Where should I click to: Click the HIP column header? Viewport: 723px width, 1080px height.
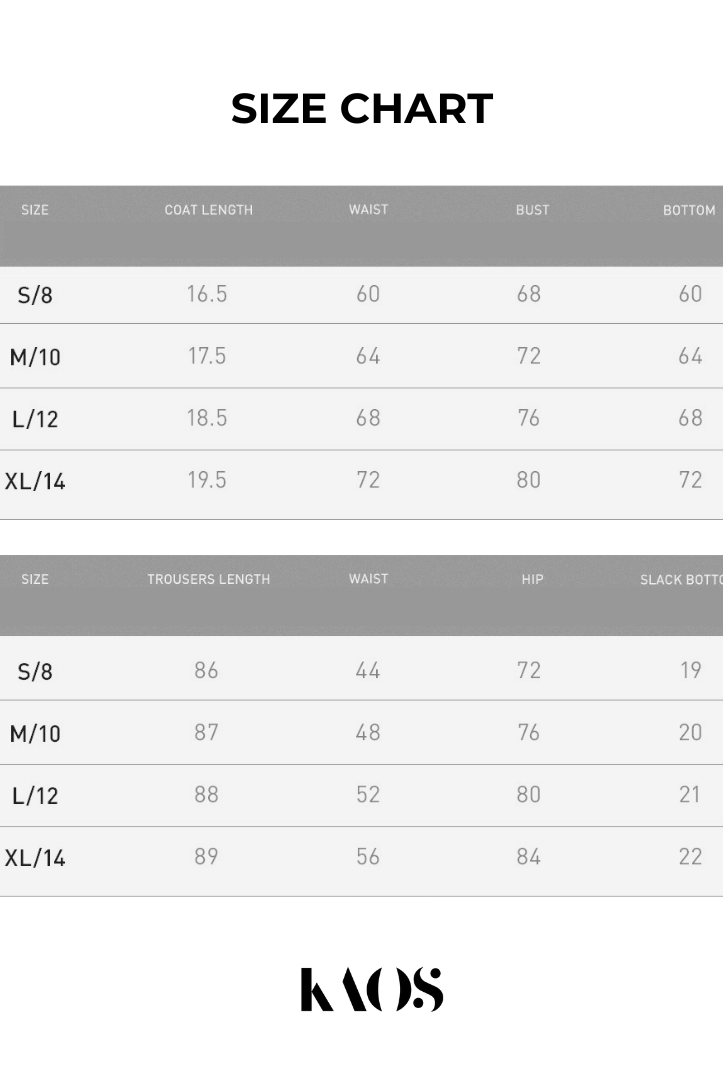pyautogui.click(x=532, y=579)
